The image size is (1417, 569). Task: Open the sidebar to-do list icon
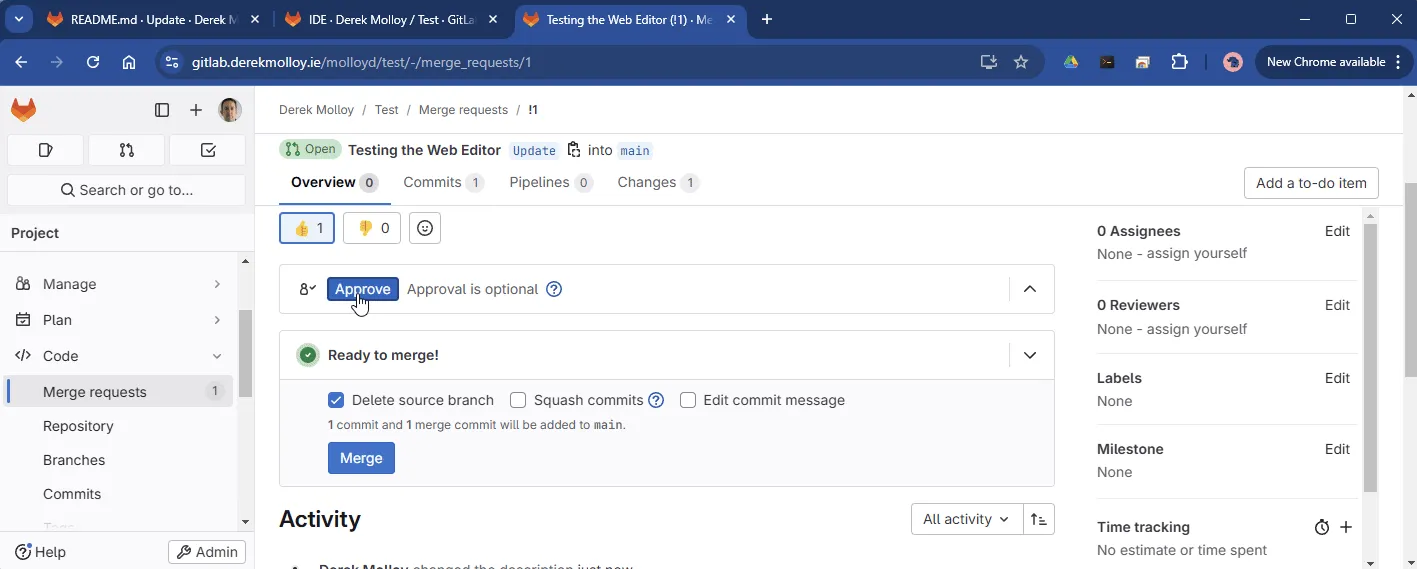coord(208,150)
